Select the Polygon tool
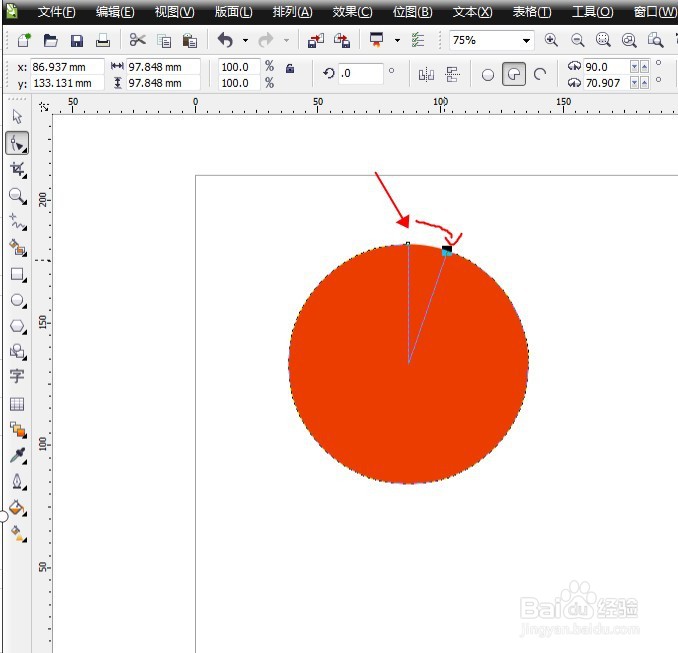Viewport: 678px width, 653px height. (x=18, y=326)
